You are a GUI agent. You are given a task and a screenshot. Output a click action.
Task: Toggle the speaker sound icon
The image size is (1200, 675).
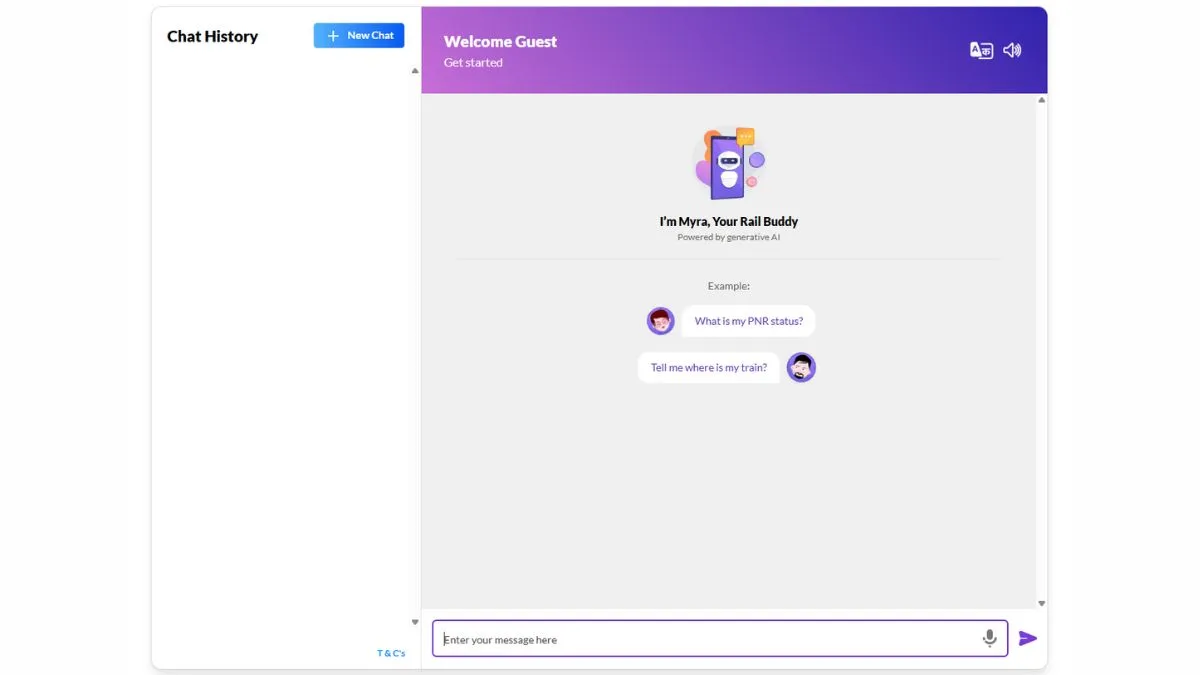(1012, 50)
